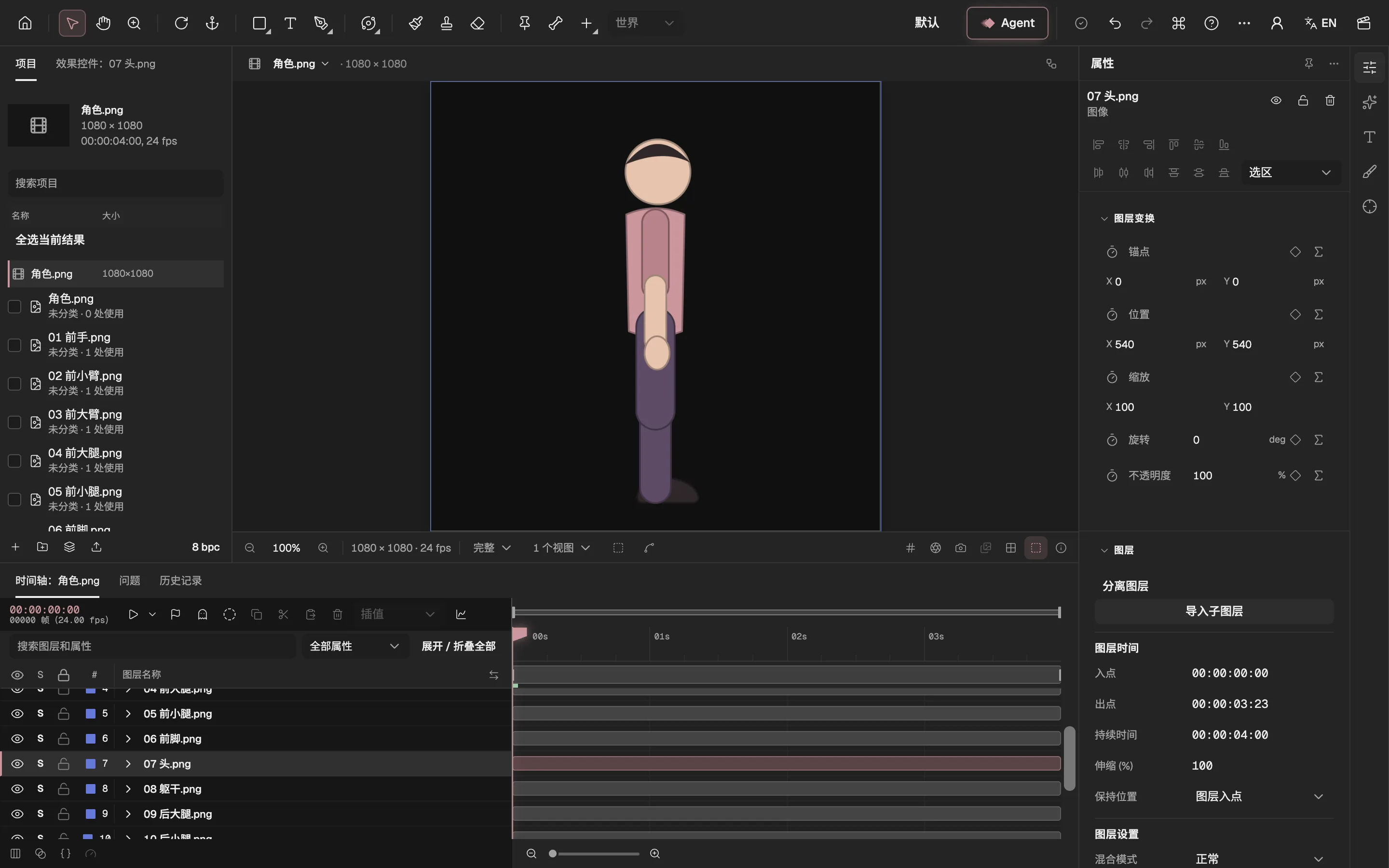Click the new folder icon in project panel
Screen dimensions: 1389x868
tap(42, 547)
